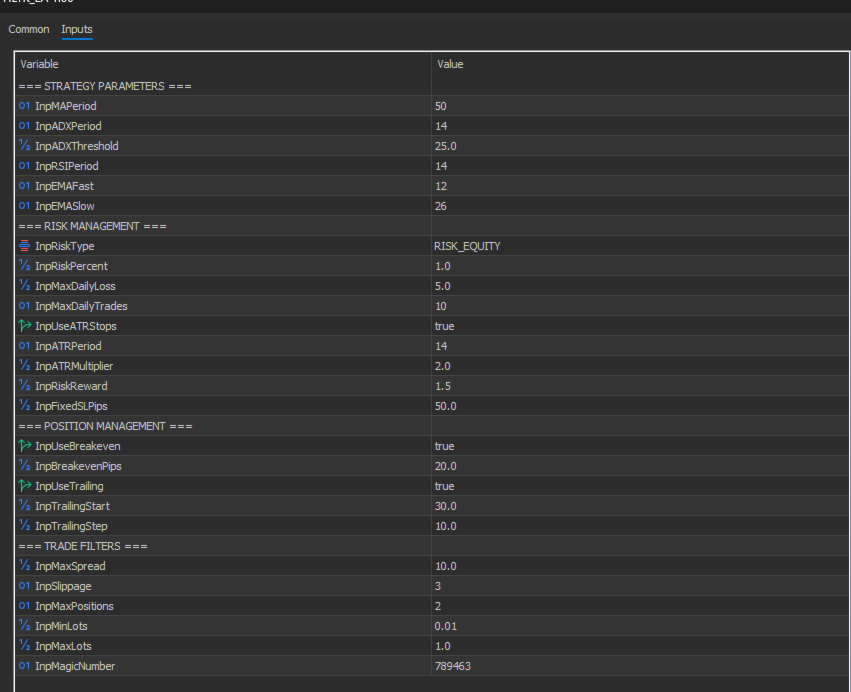
Task: Select the InpMaxSpread variable name
Action: pos(70,566)
